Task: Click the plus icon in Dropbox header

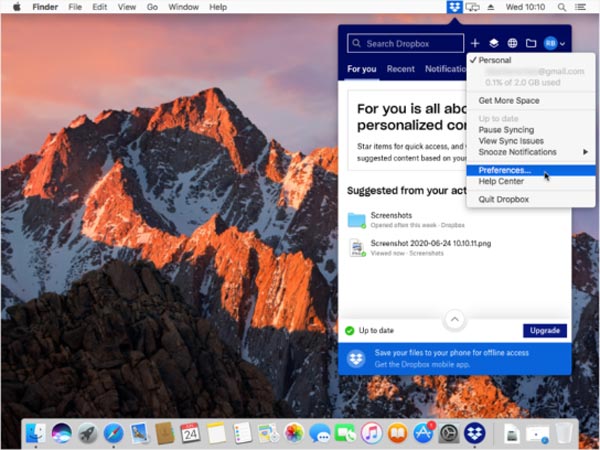Action: coord(475,43)
